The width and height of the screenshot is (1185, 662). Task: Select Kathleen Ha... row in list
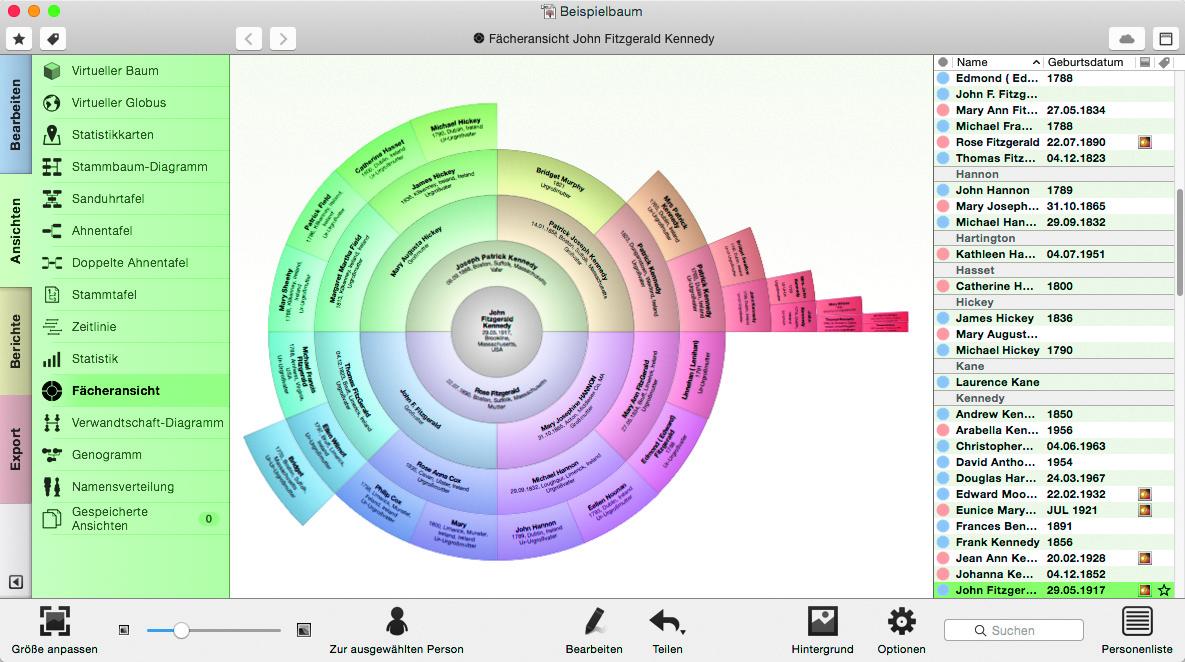click(1054, 254)
